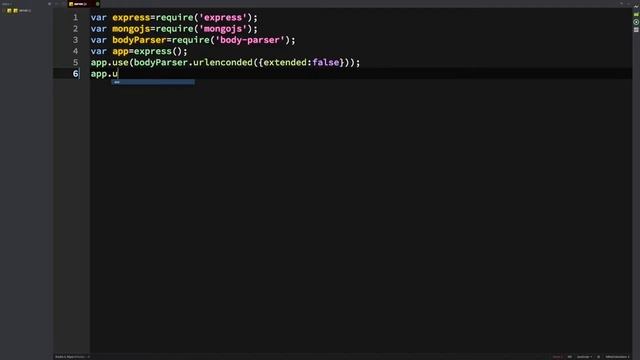Click line number 6 in the gutter

[x=76, y=74]
